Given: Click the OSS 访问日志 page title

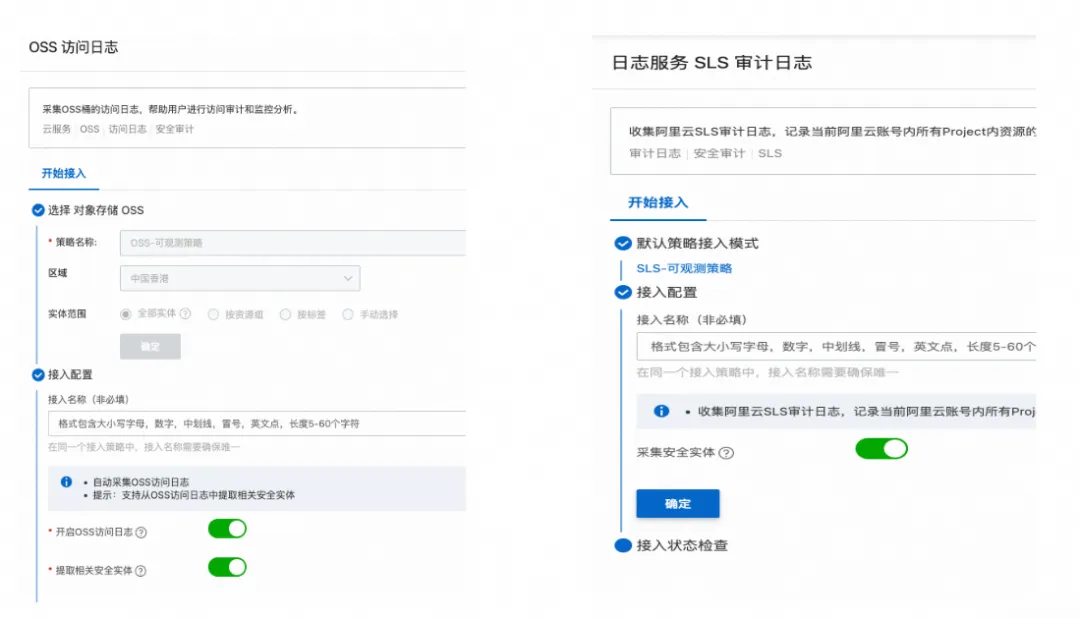Looking at the screenshot, I should coord(73,47).
